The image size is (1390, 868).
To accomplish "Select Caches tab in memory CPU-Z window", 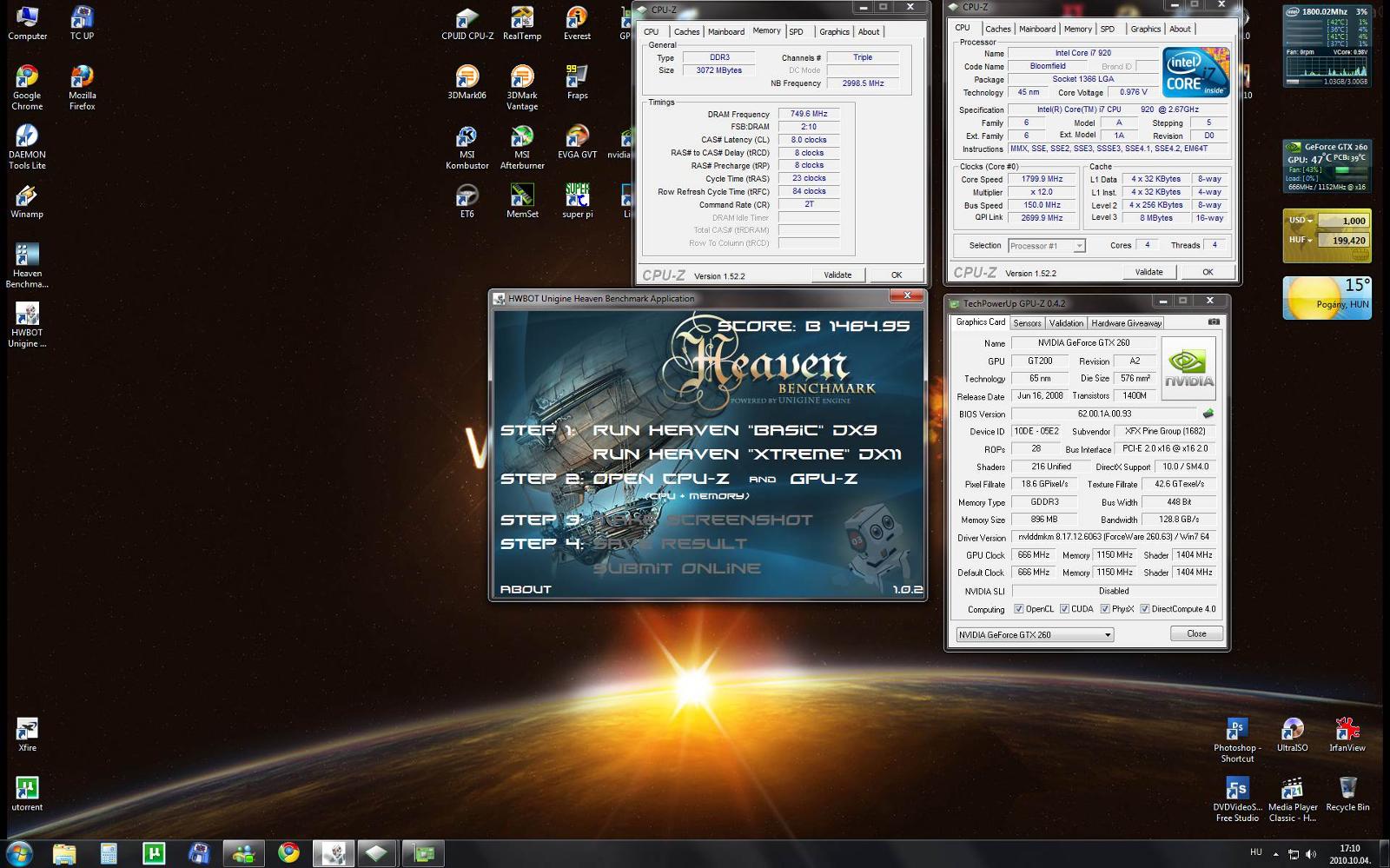I will (x=686, y=31).
